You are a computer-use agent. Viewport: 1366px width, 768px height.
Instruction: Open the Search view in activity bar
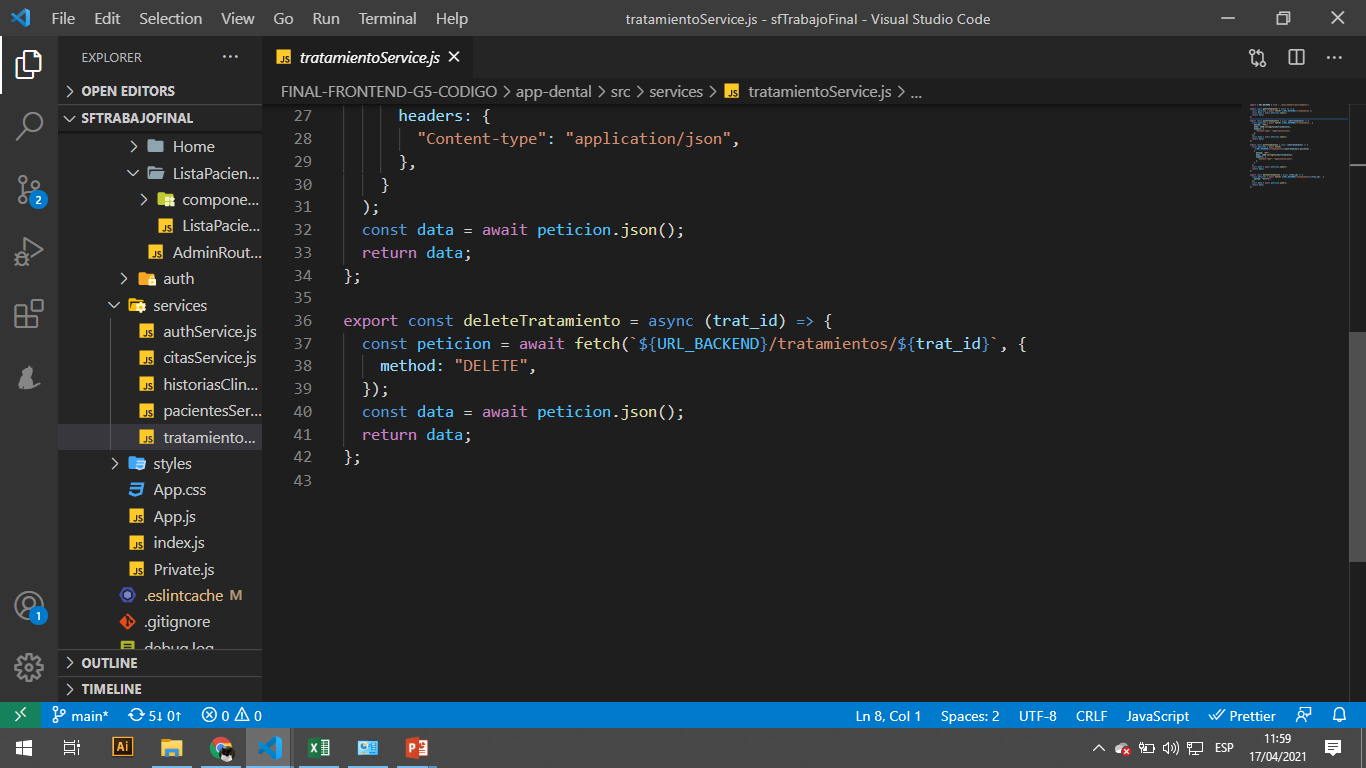pyautogui.click(x=29, y=127)
